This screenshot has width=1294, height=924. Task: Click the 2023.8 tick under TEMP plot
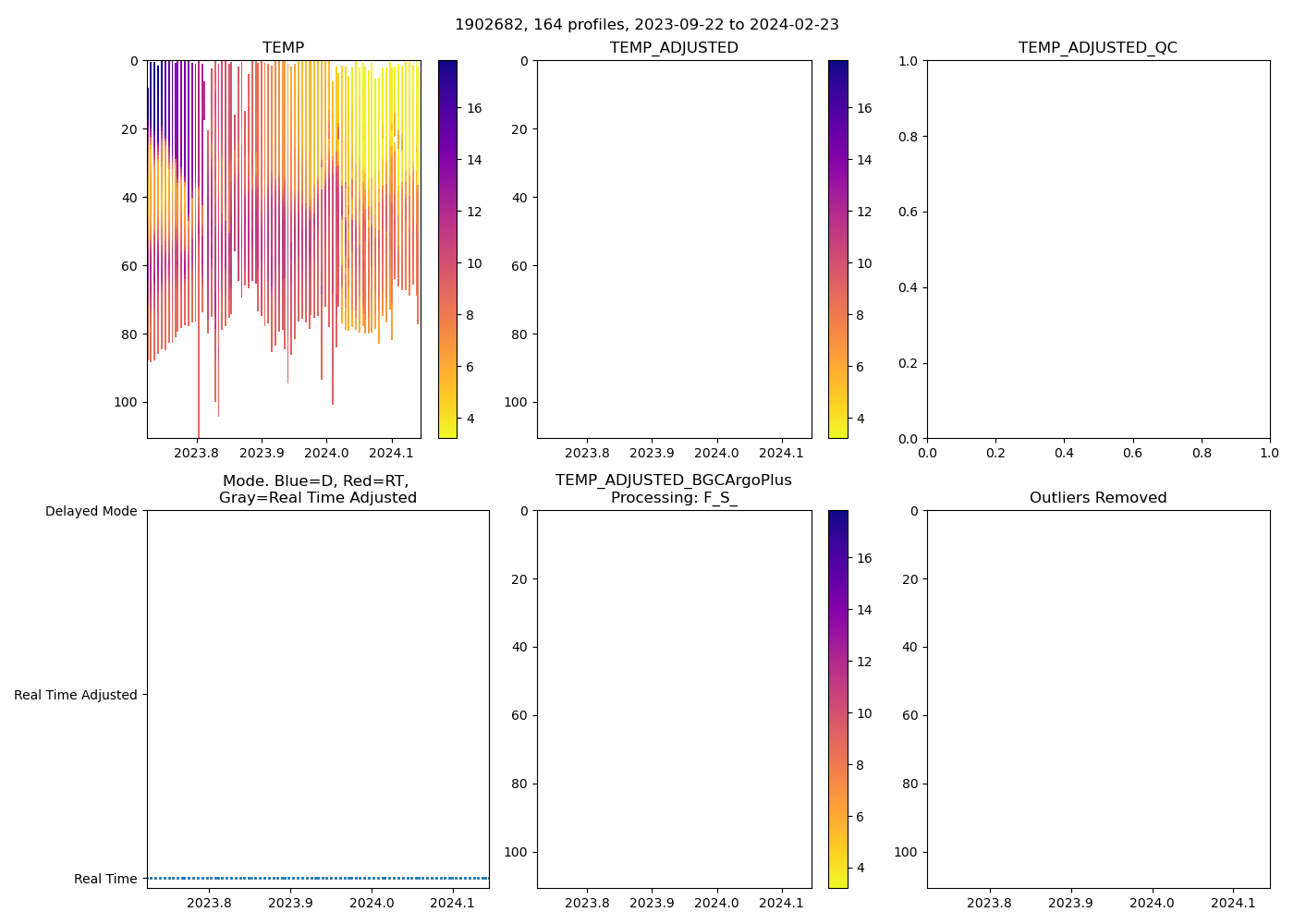coord(196,453)
